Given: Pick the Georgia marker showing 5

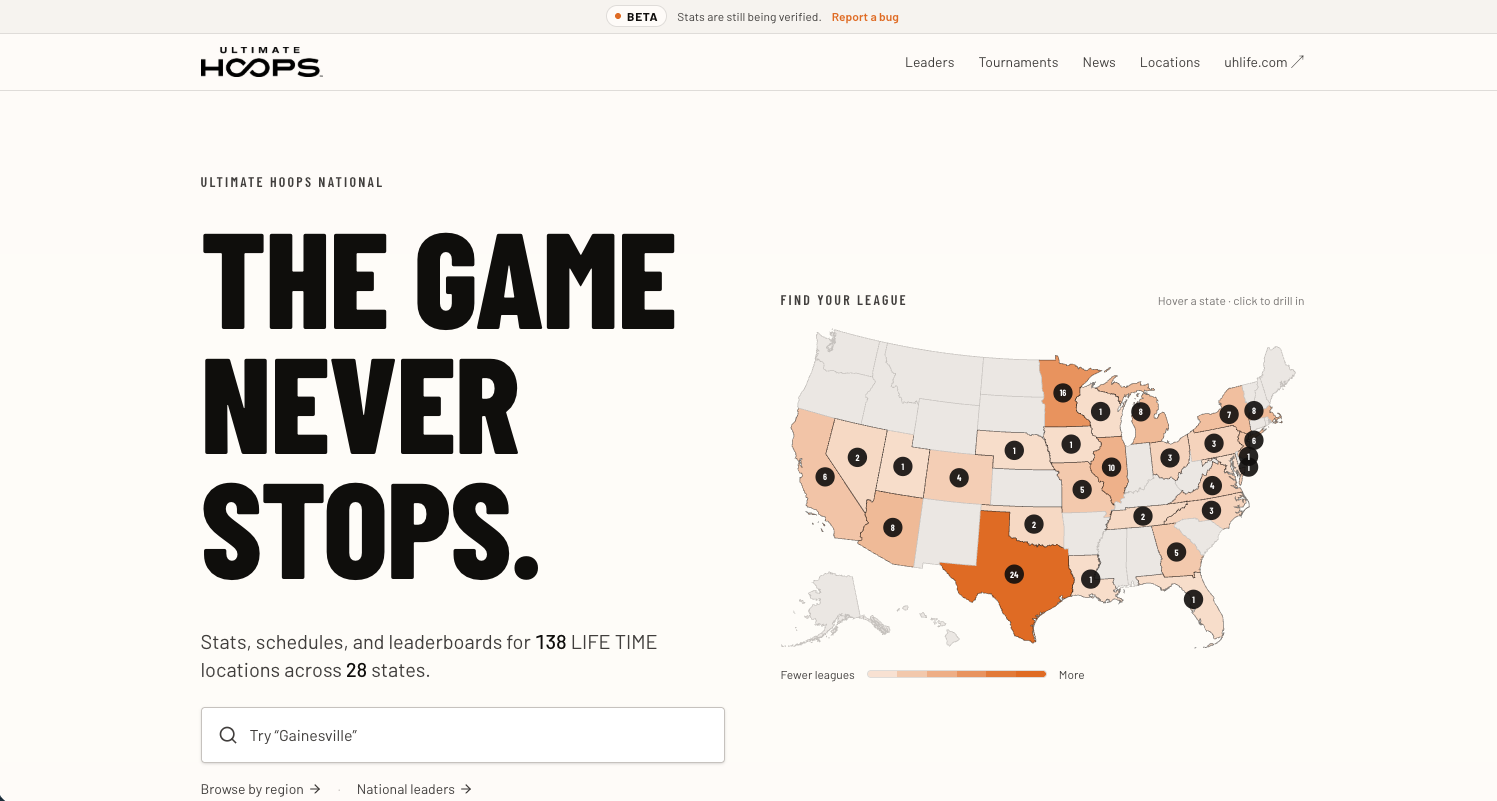Looking at the screenshot, I should pos(1176,552).
